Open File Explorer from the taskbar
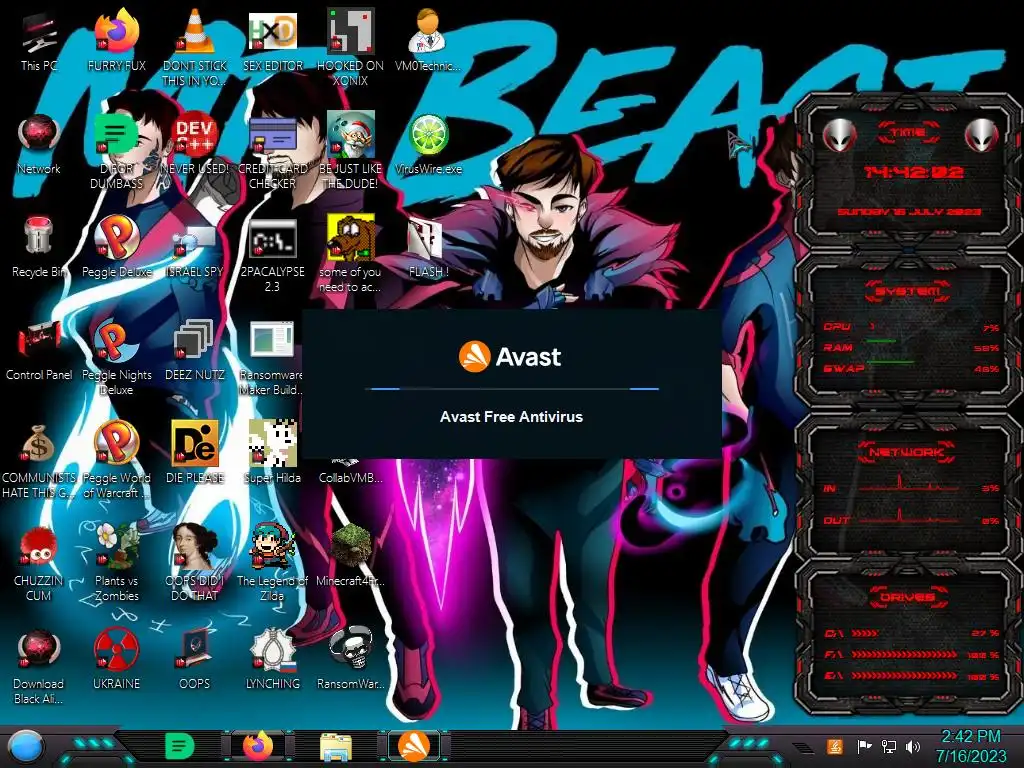This screenshot has height=768, width=1024. 336,748
